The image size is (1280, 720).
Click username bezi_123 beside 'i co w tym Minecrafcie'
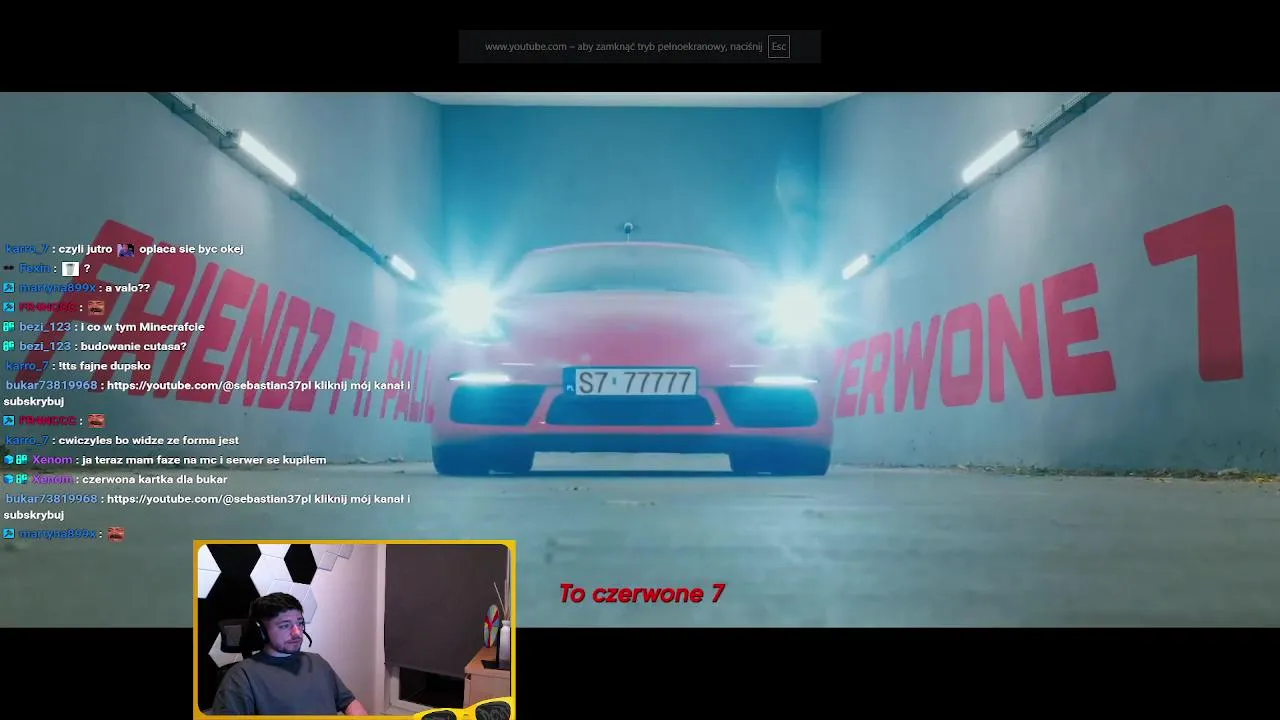(45, 327)
